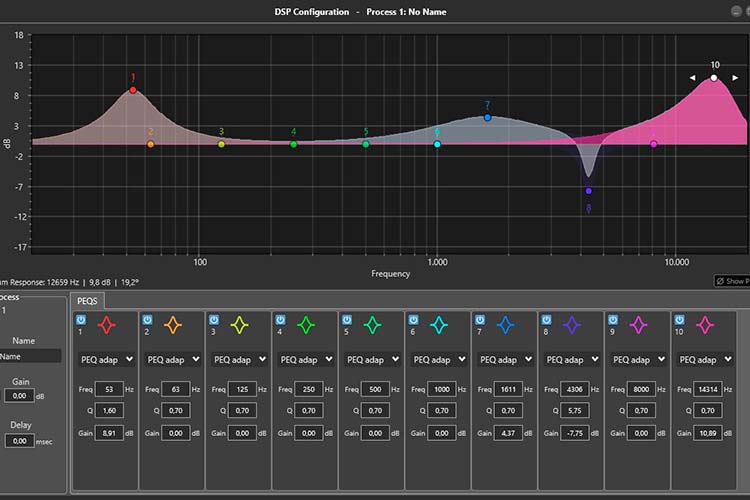Click the Delay field in msec
The height and width of the screenshot is (500, 750).
19,441
